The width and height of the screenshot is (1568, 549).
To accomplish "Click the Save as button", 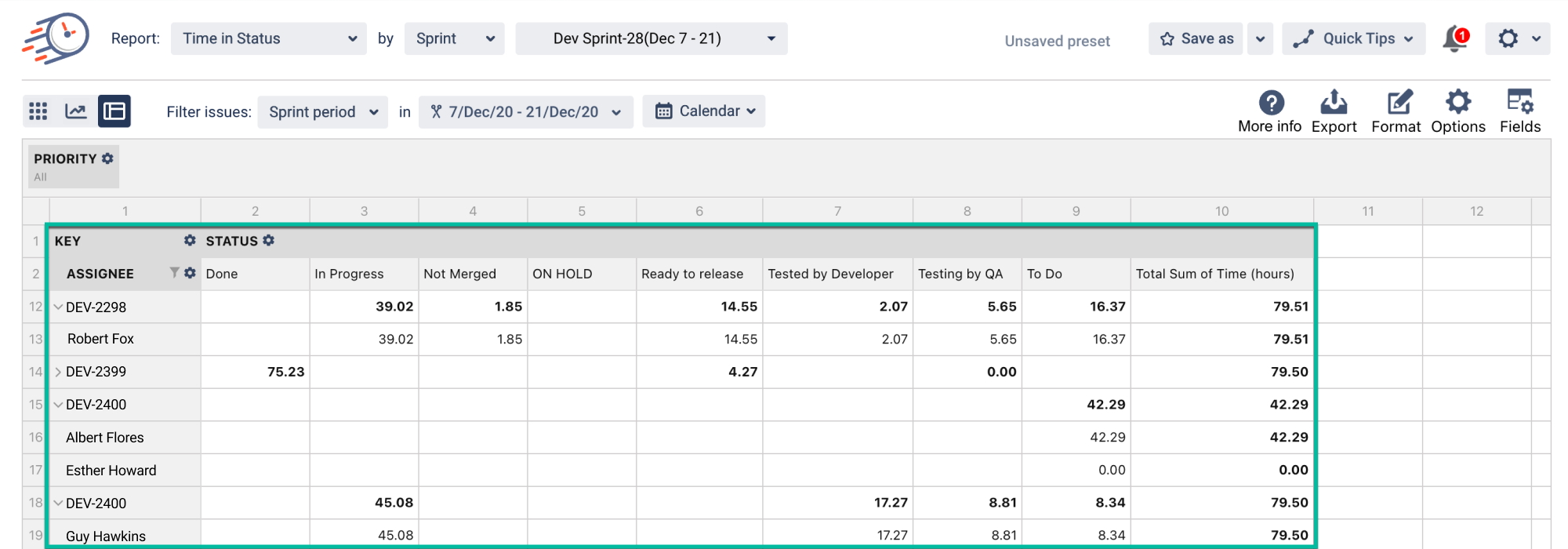I will (1196, 38).
